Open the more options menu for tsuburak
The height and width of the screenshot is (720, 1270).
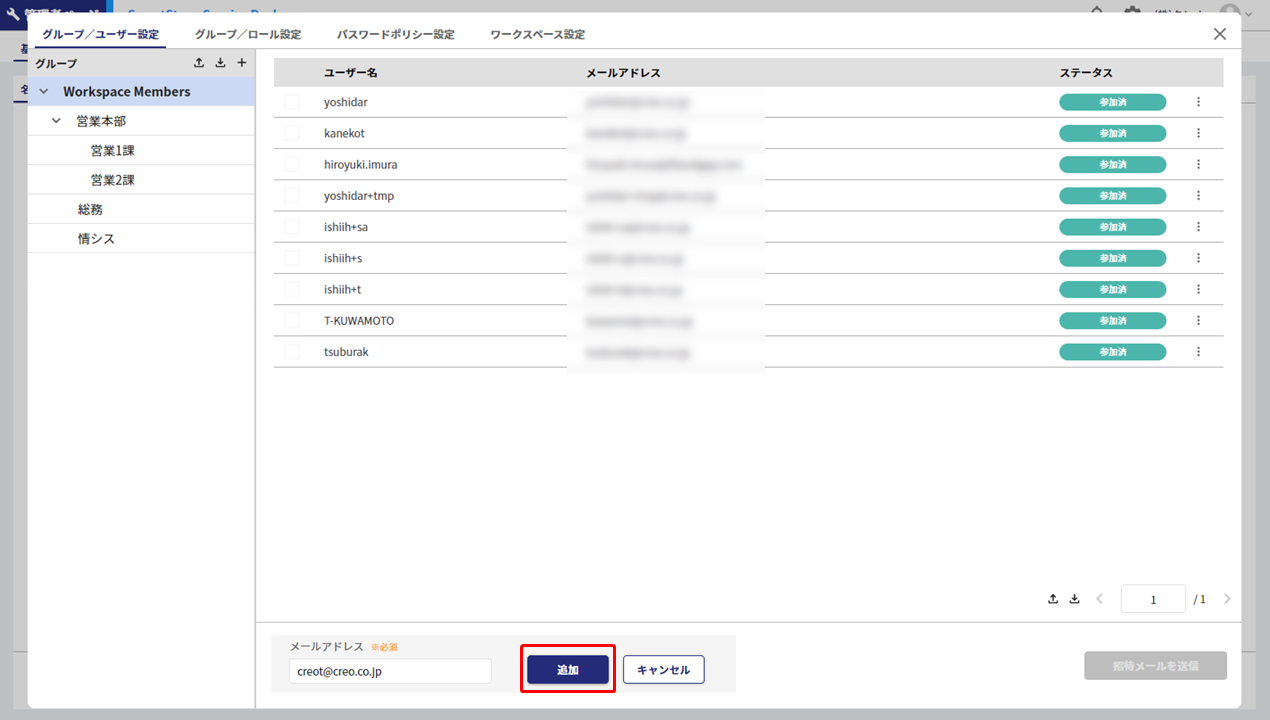[1198, 352]
